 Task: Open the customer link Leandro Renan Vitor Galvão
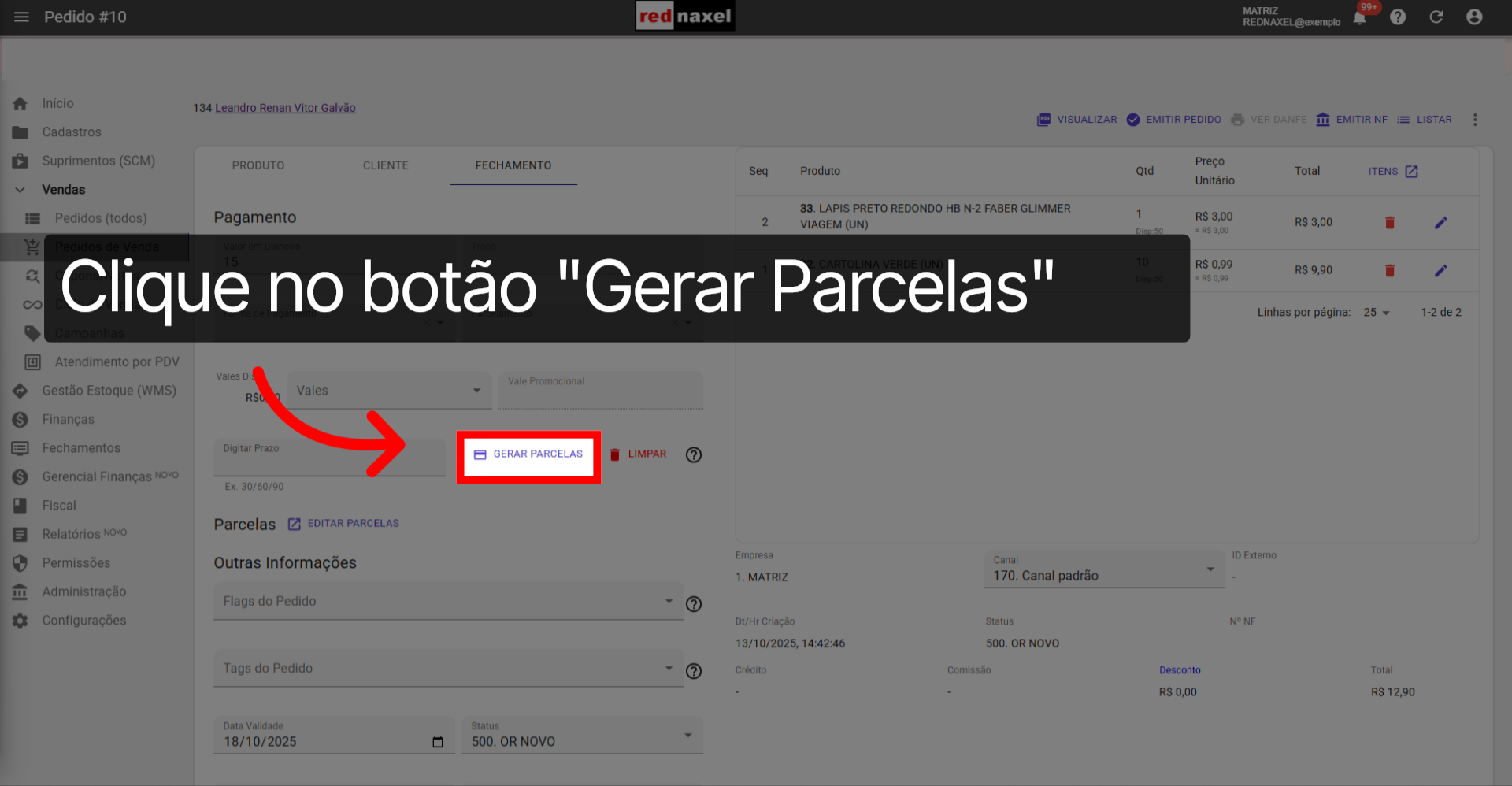(x=285, y=108)
